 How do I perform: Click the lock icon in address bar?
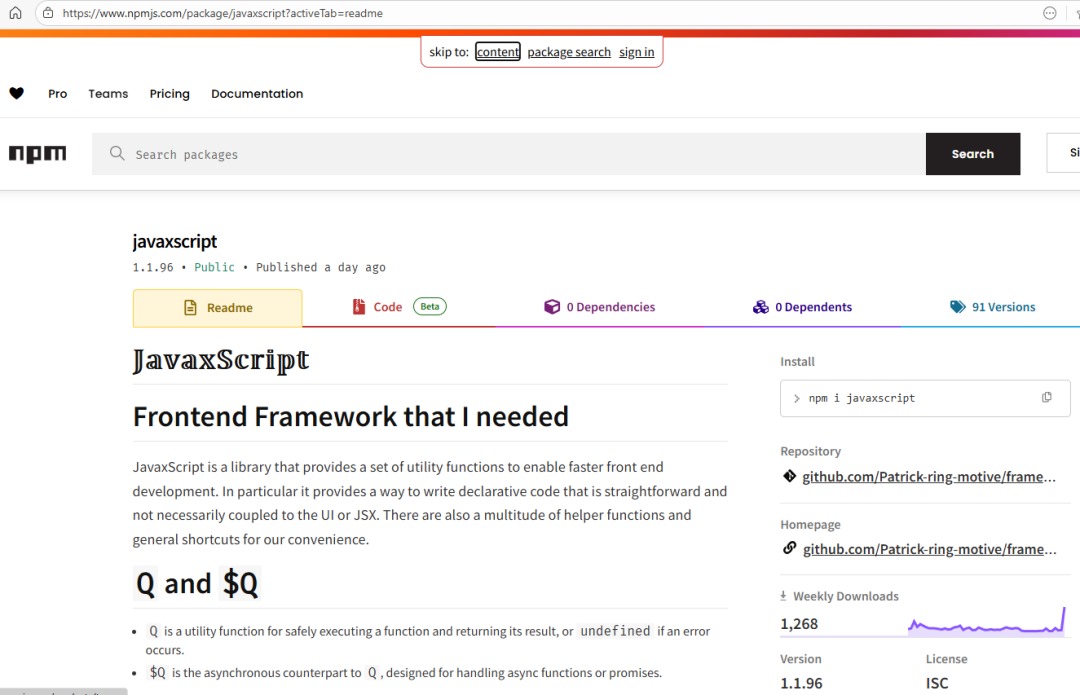coord(48,12)
